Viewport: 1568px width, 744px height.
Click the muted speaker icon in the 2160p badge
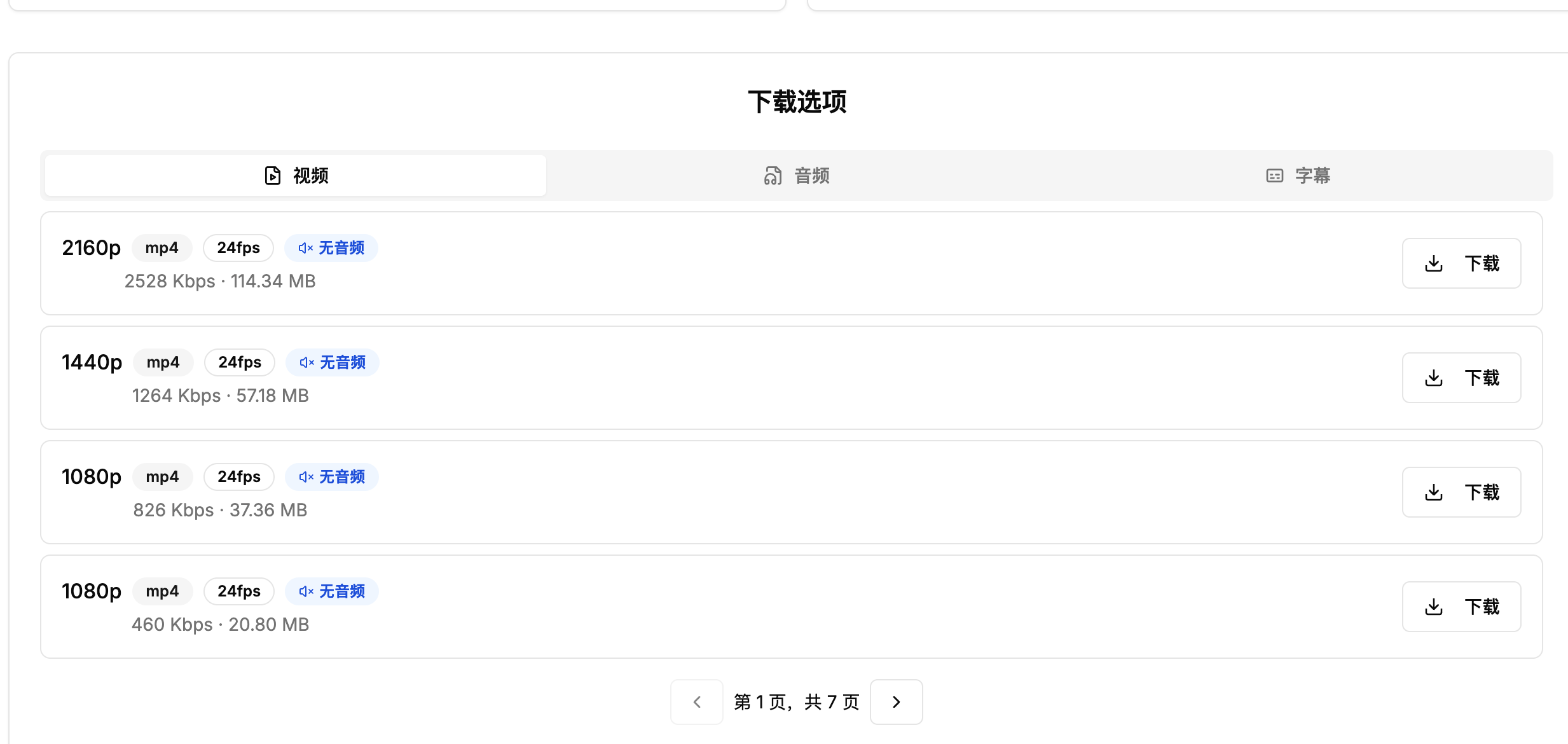[x=305, y=247]
